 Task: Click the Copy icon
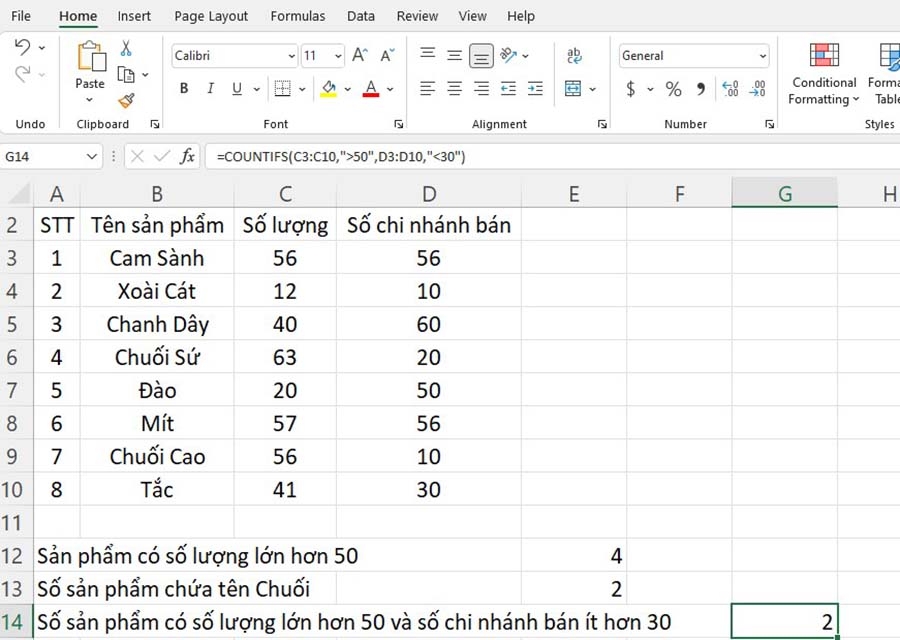click(126, 75)
